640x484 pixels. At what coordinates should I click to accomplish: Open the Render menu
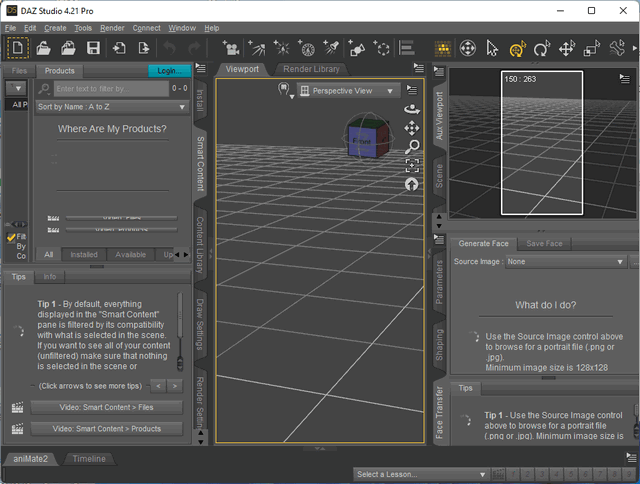tap(112, 28)
